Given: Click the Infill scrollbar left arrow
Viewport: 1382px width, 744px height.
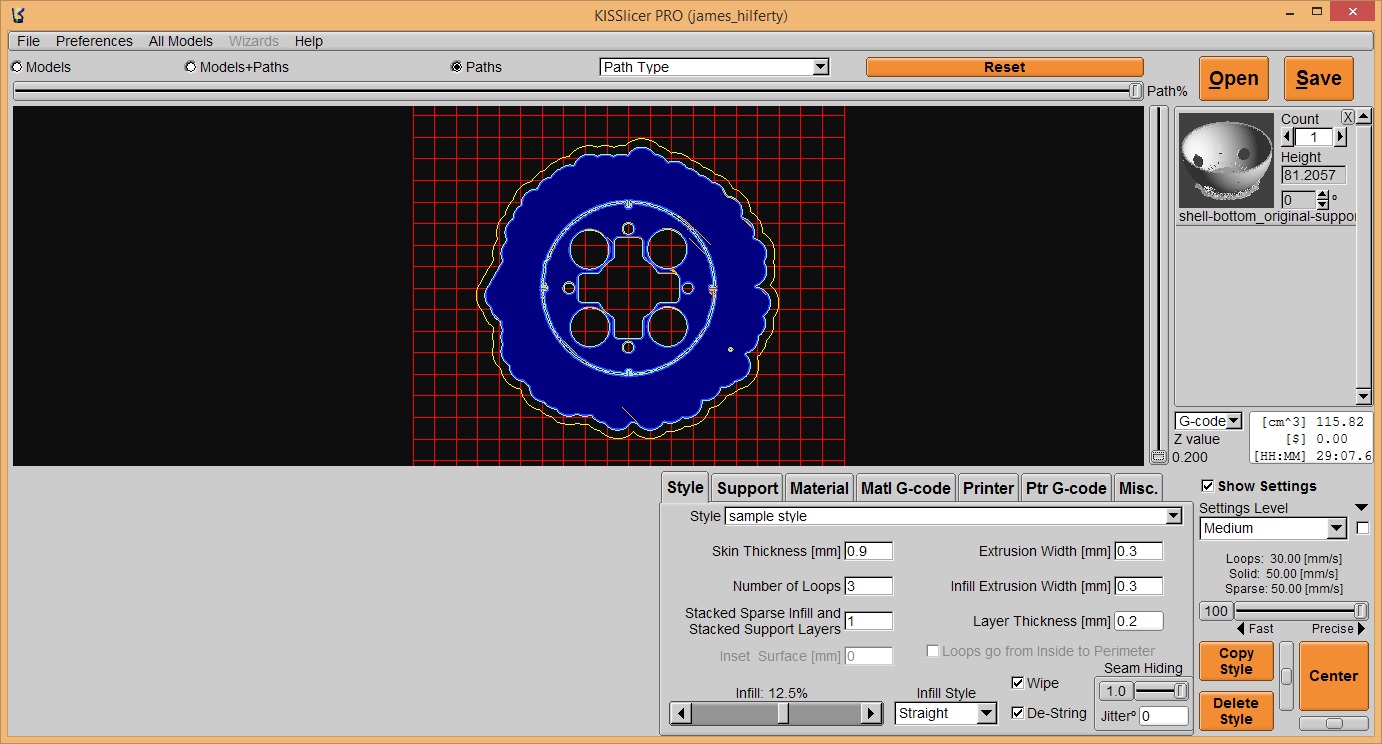Looking at the screenshot, I should tap(681, 713).
